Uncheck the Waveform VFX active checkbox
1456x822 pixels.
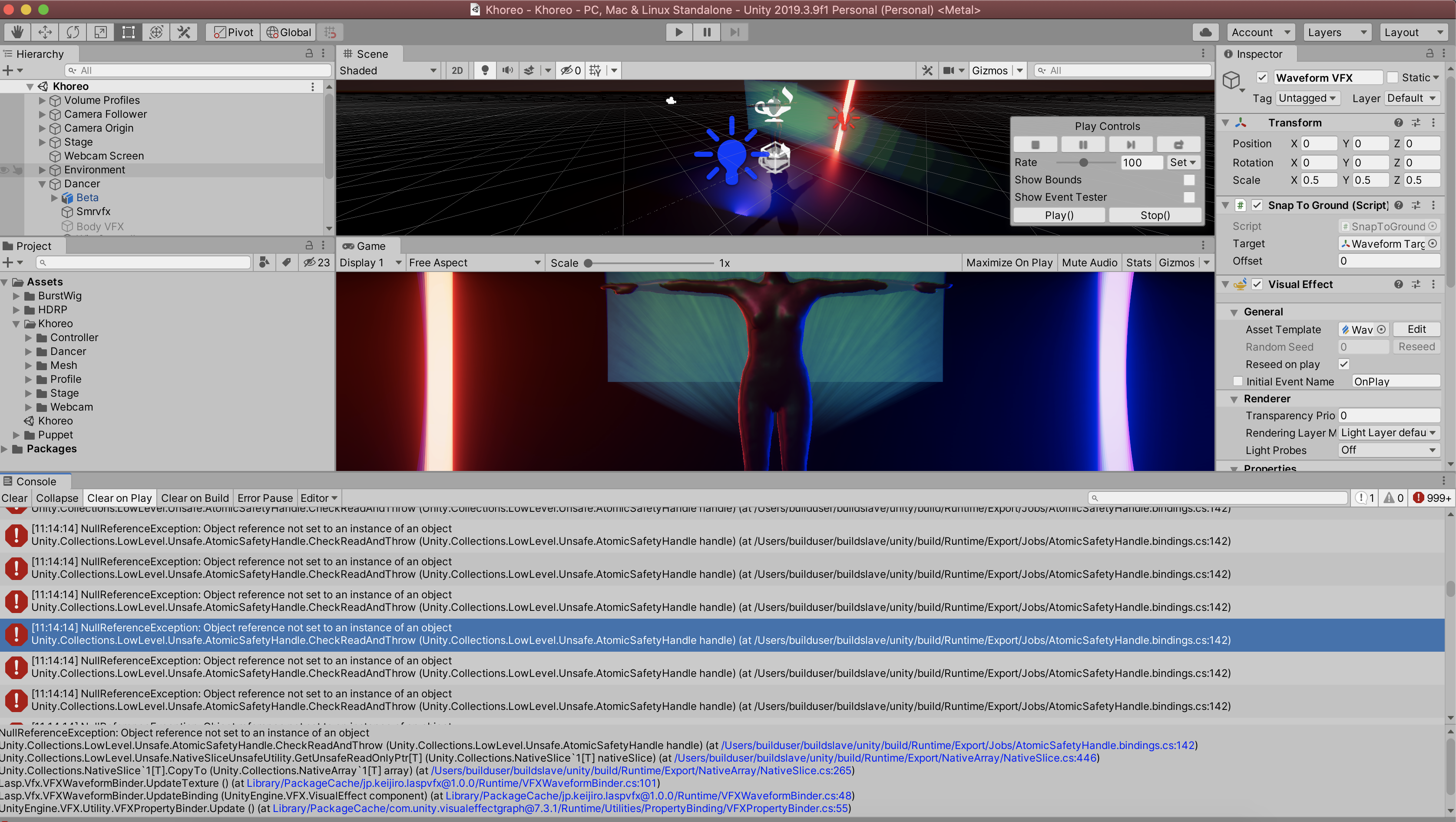click(x=1263, y=77)
